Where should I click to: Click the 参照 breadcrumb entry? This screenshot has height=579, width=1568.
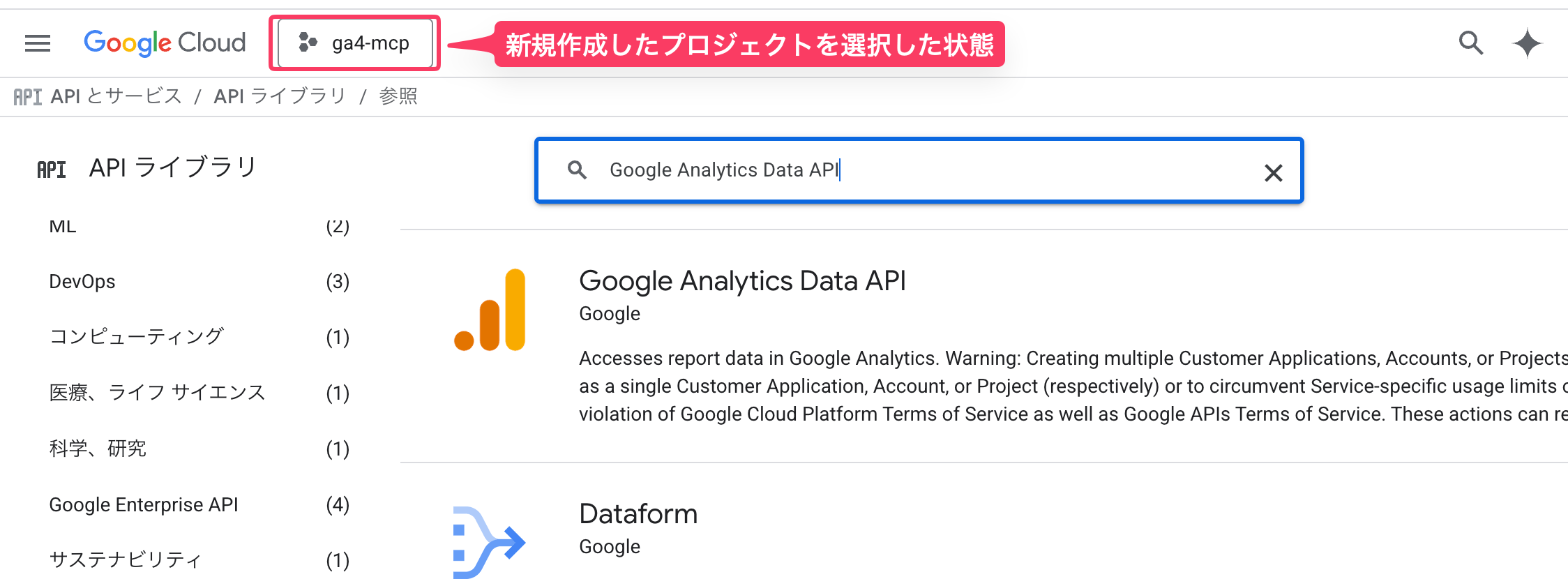point(398,96)
